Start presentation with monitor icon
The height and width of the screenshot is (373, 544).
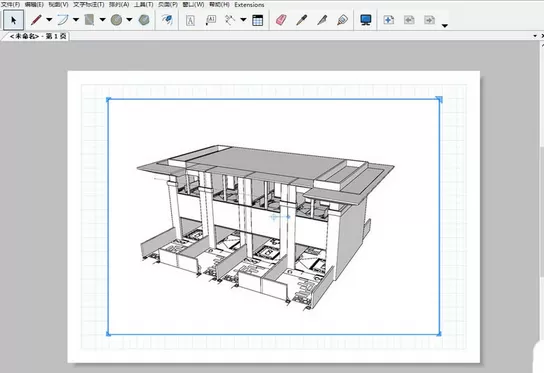coord(366,20)
